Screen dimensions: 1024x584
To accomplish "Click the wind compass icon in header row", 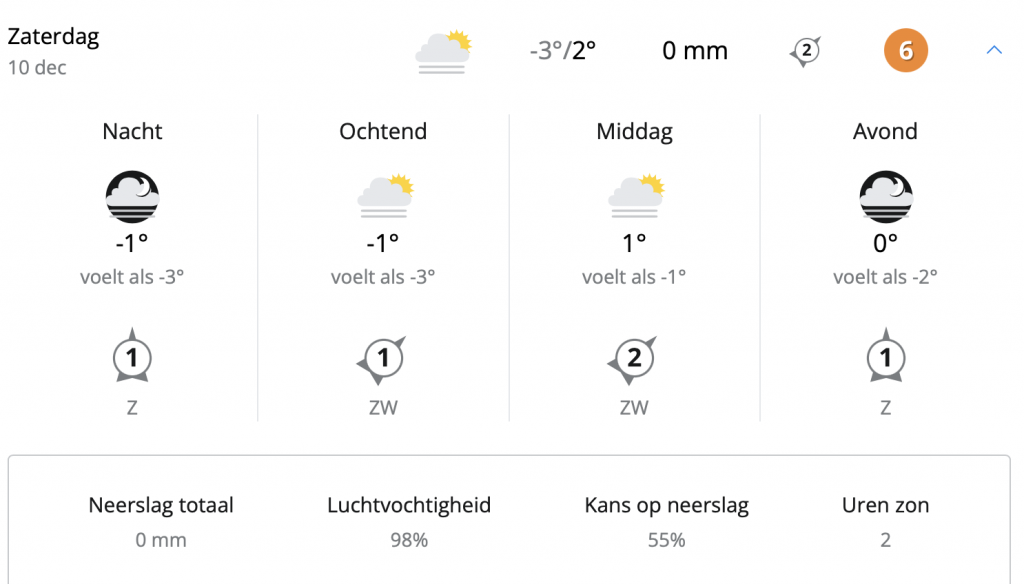I will coord(806,51).
